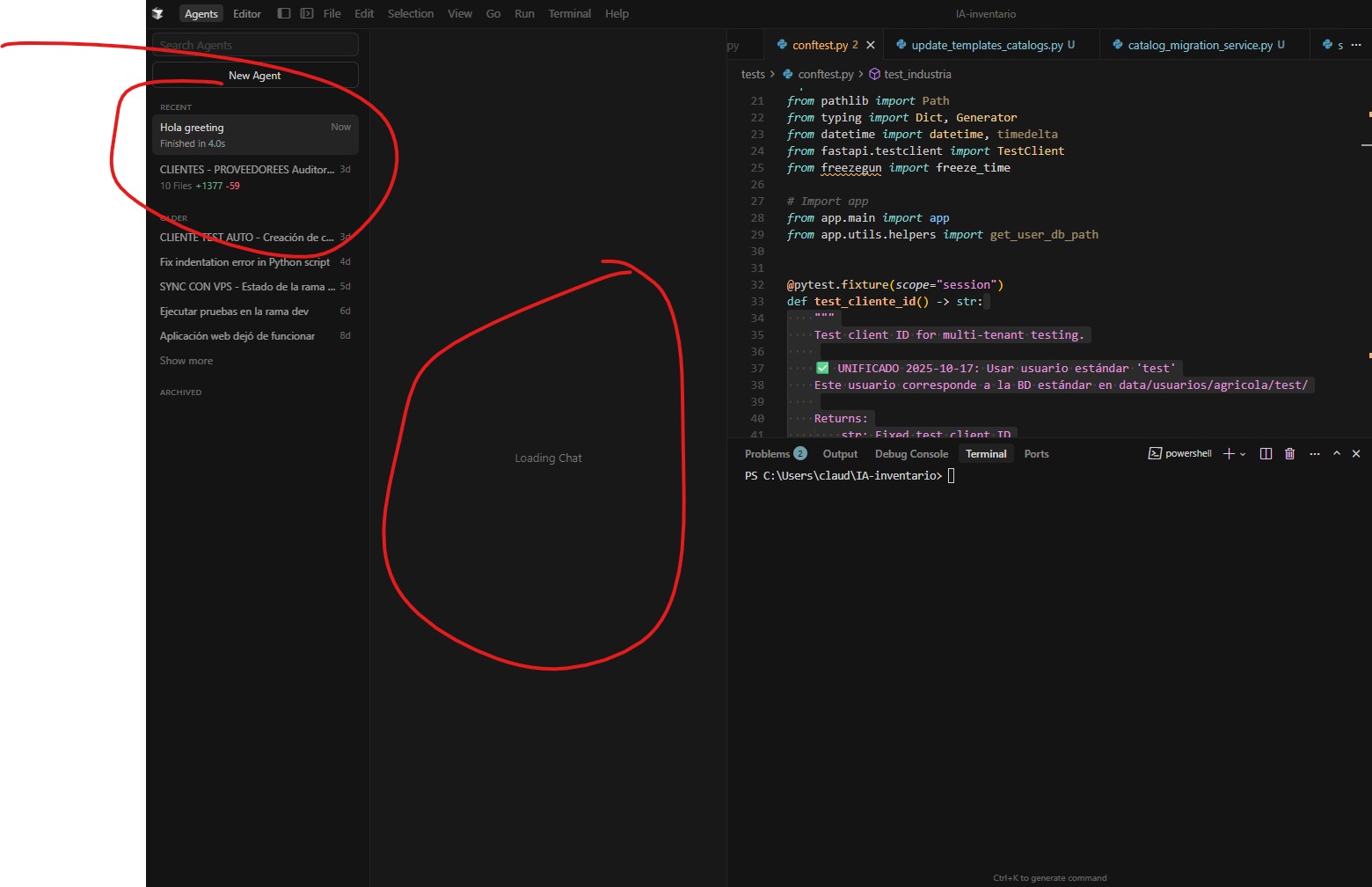The height and width of the screenshot is (887, 1372).
Task: Click the Cursor app logo icon
Action: 157,13
